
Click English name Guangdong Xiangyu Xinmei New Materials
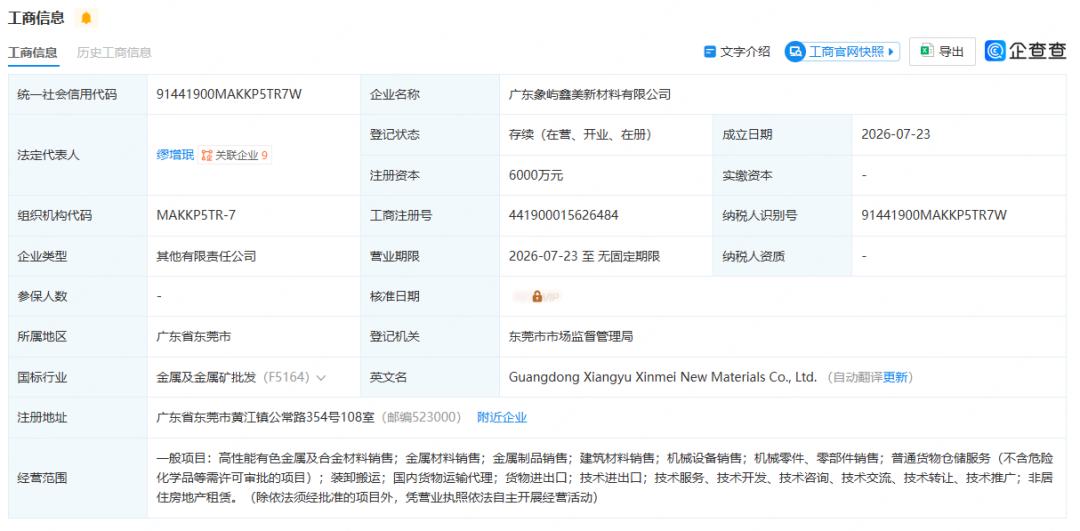click(663, 377)
